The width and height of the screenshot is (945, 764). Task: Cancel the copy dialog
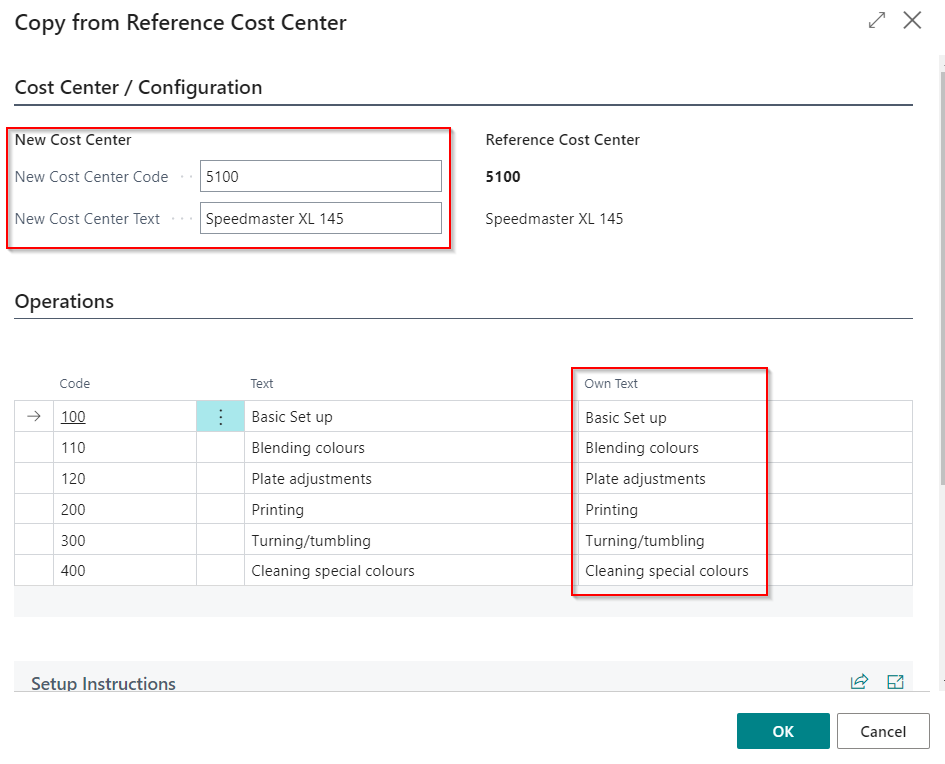click(x=883, y=731)
